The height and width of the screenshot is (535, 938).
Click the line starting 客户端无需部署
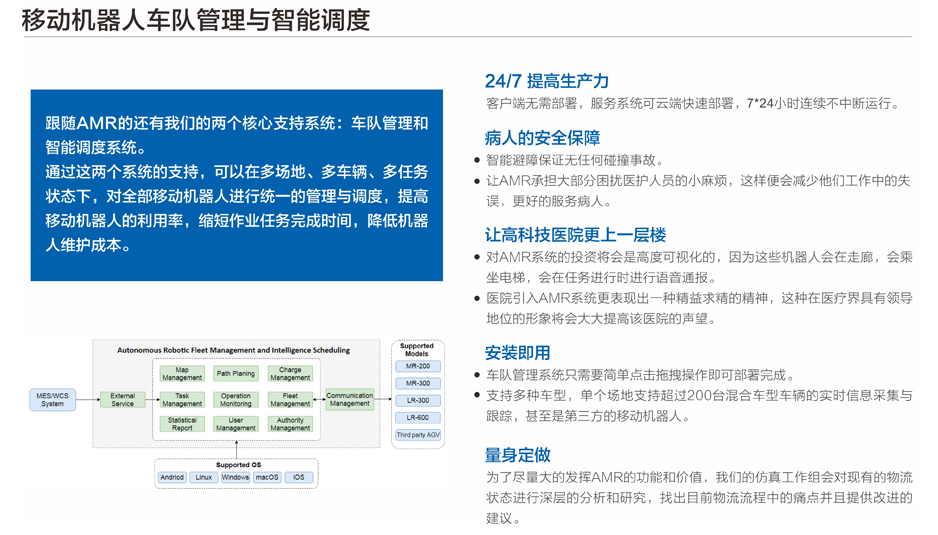(694, 104)
